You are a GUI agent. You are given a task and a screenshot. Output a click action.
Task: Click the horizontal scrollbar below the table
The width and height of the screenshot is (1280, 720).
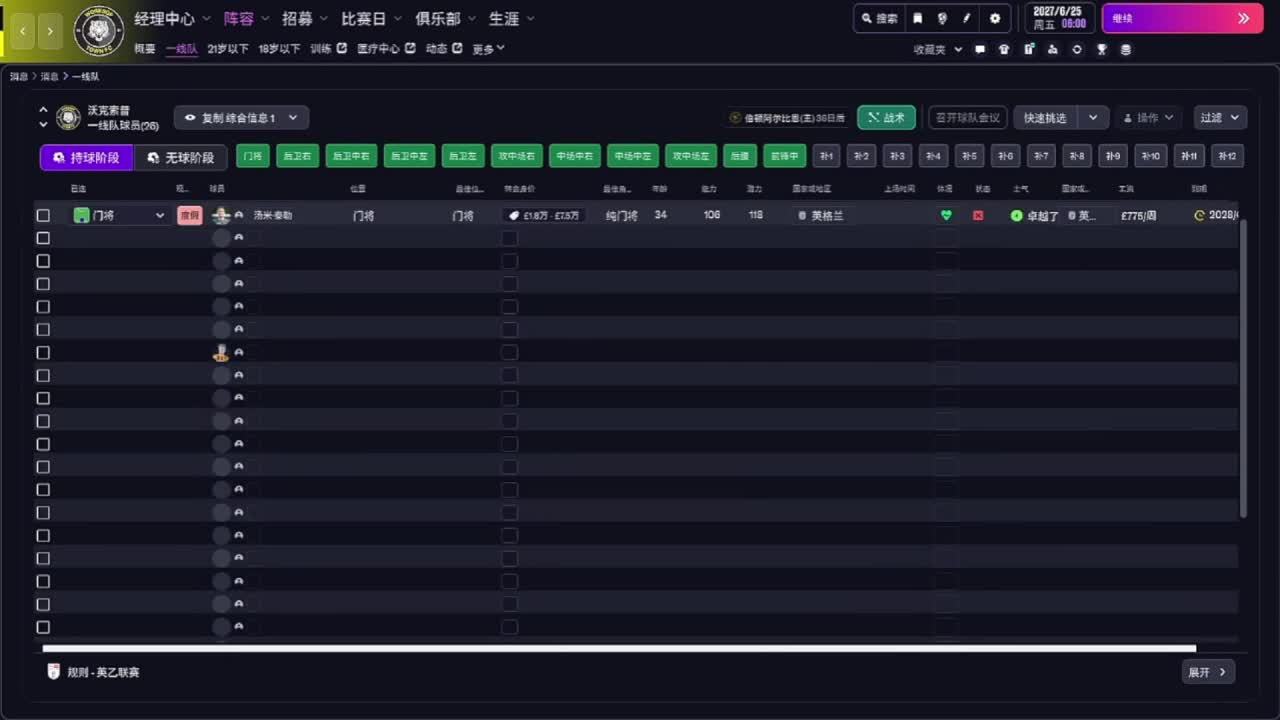point(618,649)
